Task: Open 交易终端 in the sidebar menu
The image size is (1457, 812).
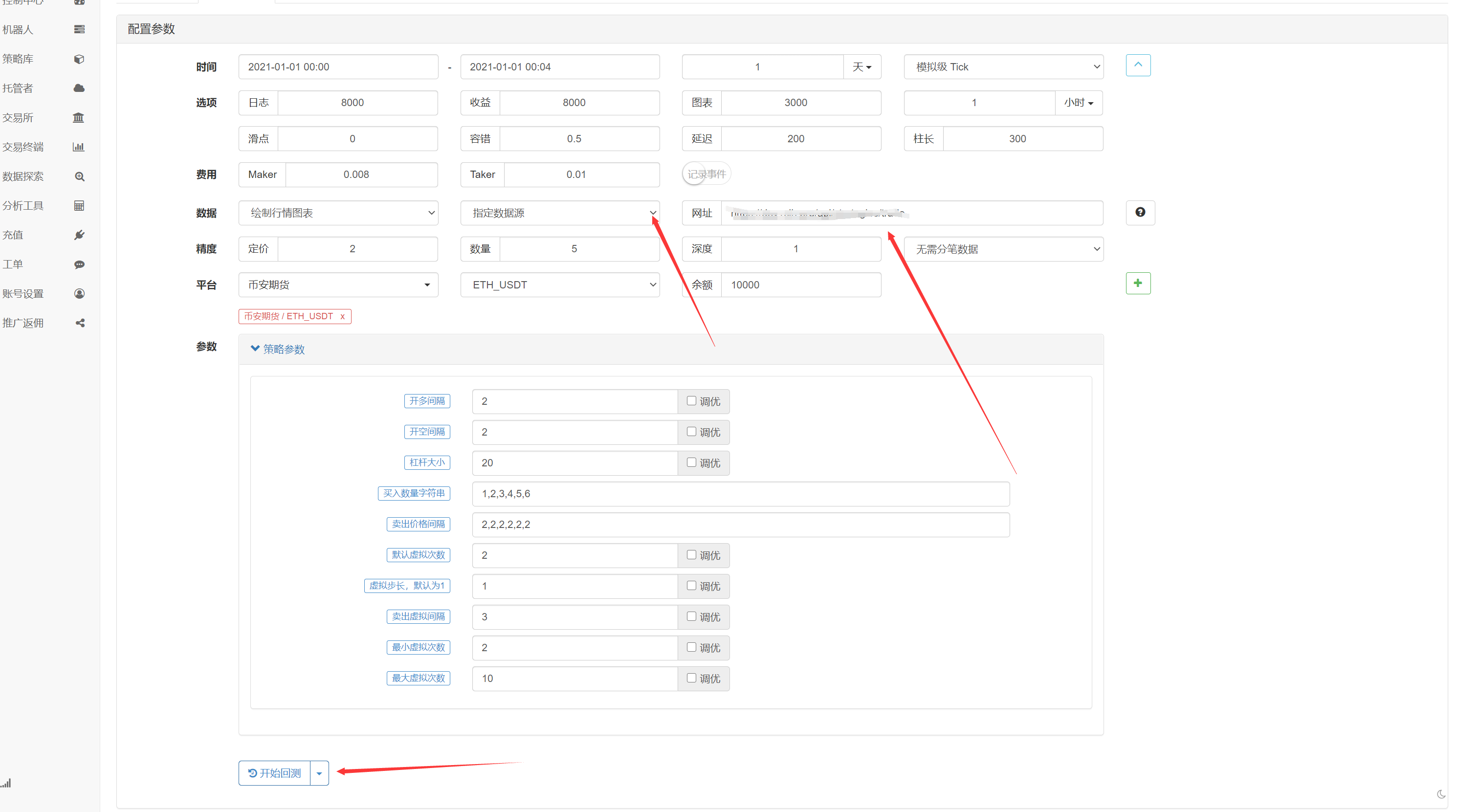Action: tap(22, 147)
